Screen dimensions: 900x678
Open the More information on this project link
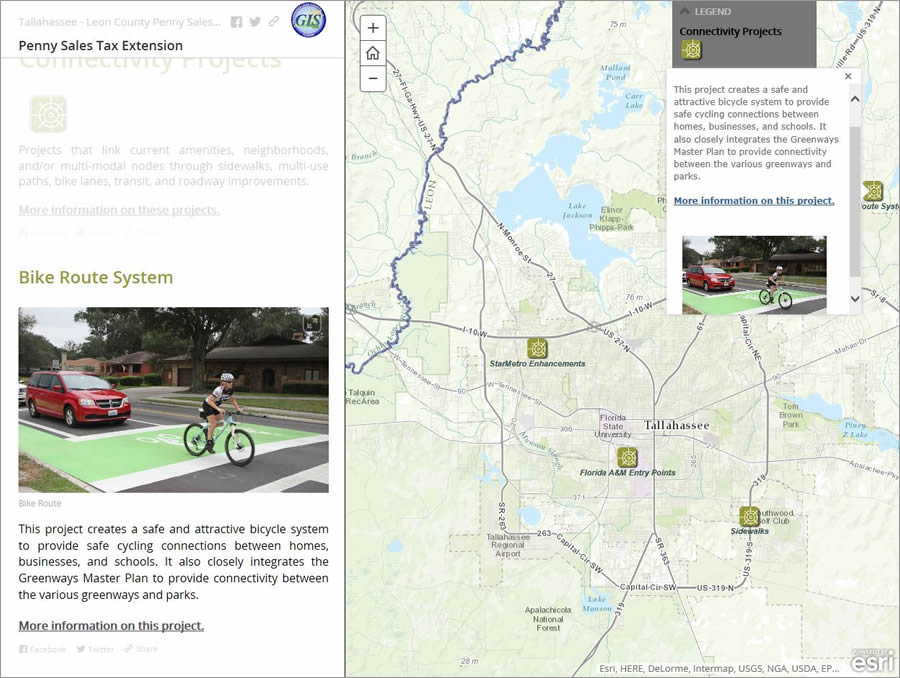point(753,200)
